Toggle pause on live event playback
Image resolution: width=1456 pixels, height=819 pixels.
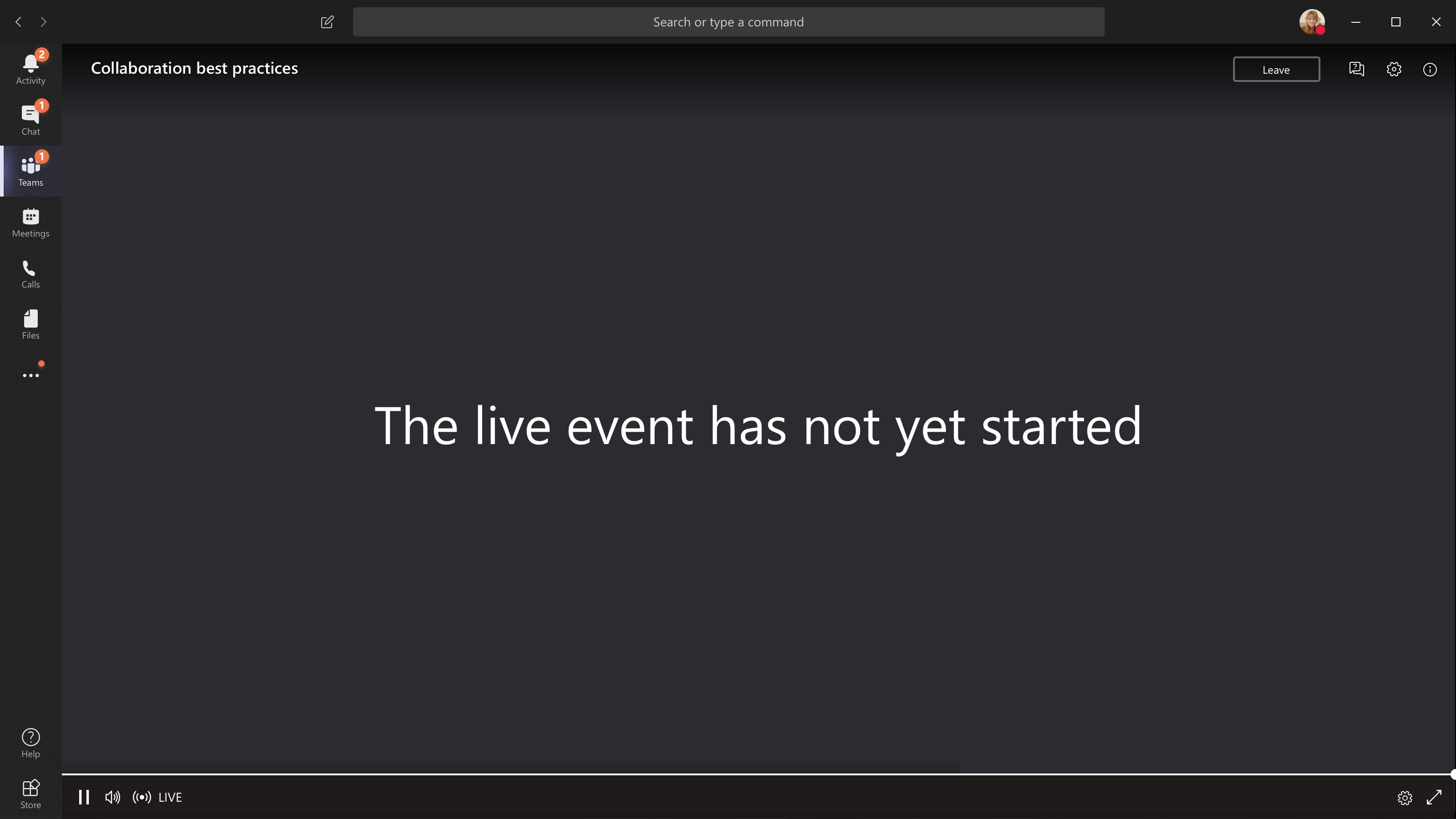[84, 797]
